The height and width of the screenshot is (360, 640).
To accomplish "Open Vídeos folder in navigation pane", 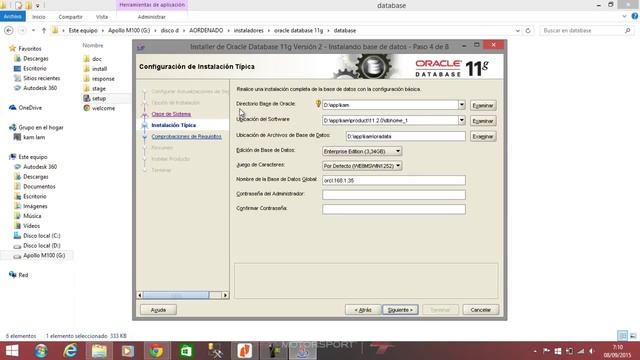I will click(x=31, y=226).
